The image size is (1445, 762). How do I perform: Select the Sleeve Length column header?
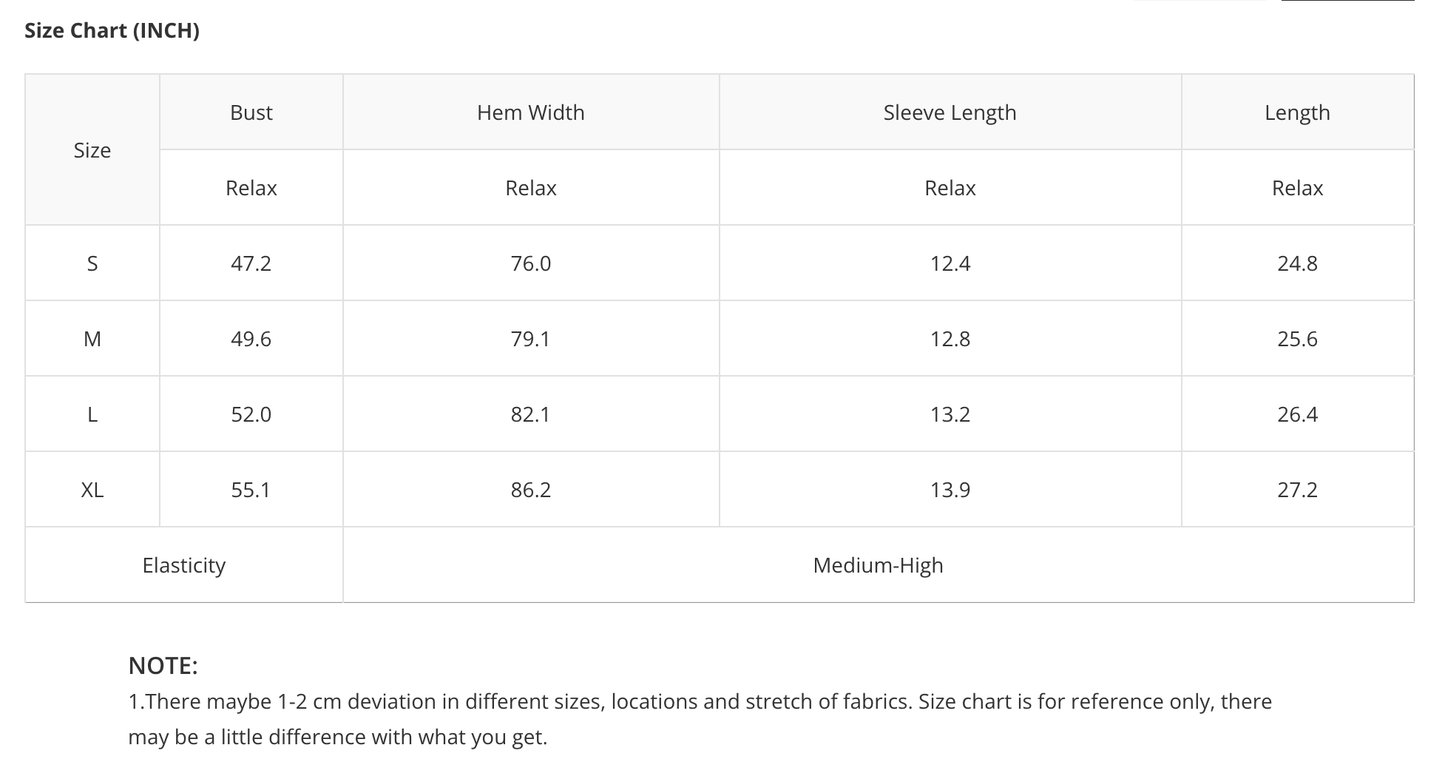949,113
